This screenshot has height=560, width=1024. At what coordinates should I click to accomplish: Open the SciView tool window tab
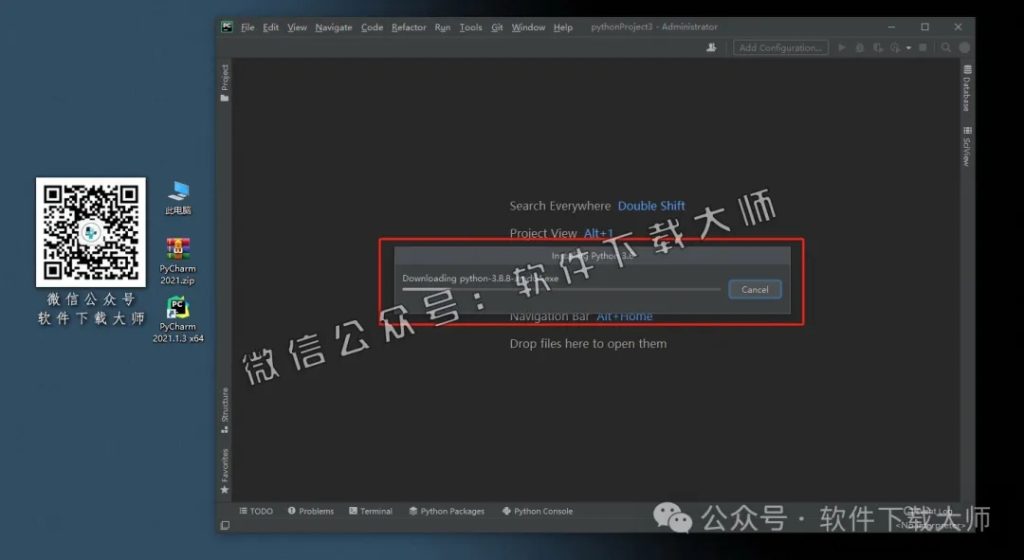(x=967, y=146)
